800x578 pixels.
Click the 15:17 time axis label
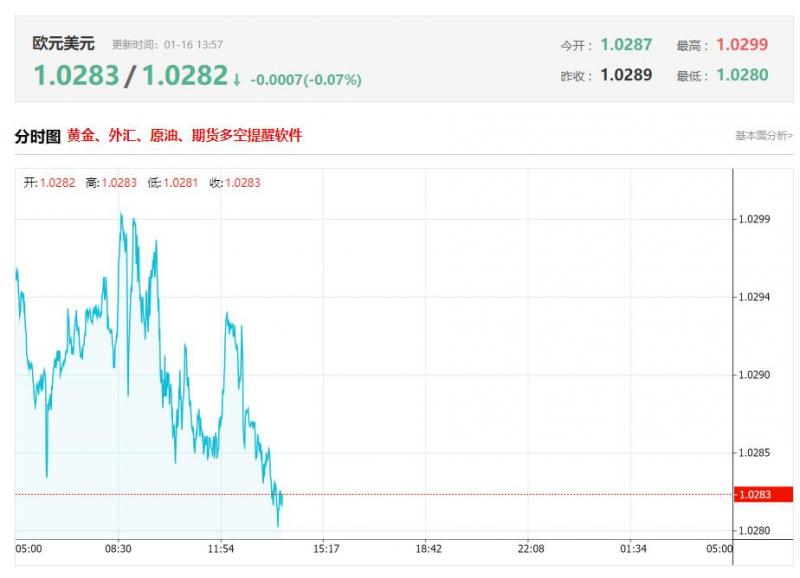326,549
